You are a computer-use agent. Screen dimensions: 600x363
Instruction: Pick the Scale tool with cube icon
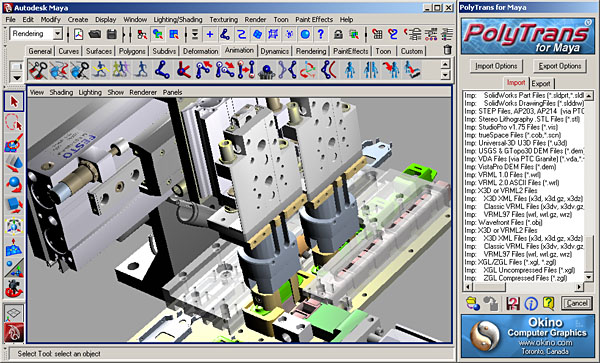(x=14, y=205)
